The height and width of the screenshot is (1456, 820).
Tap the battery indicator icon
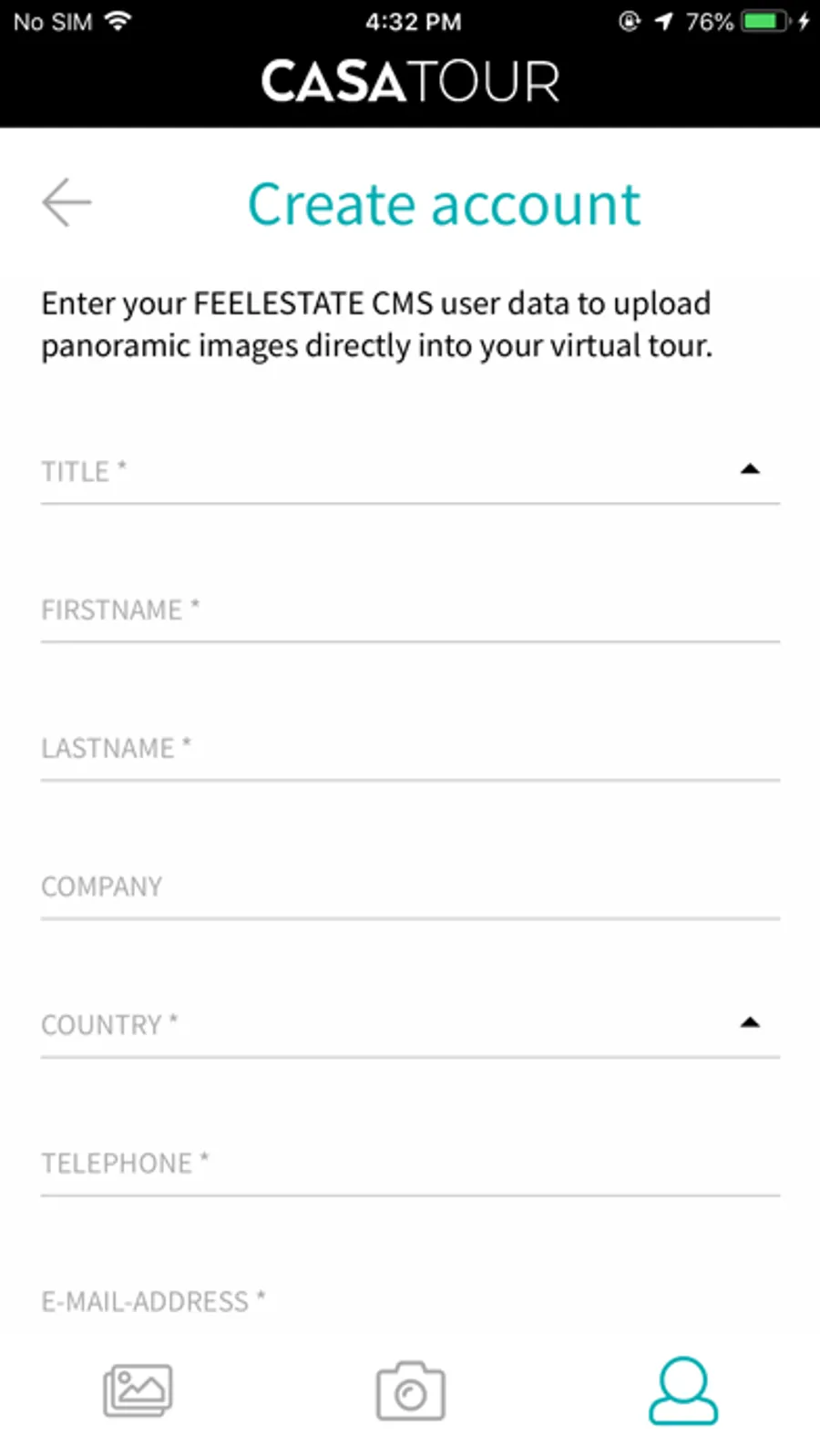(765, 21)
